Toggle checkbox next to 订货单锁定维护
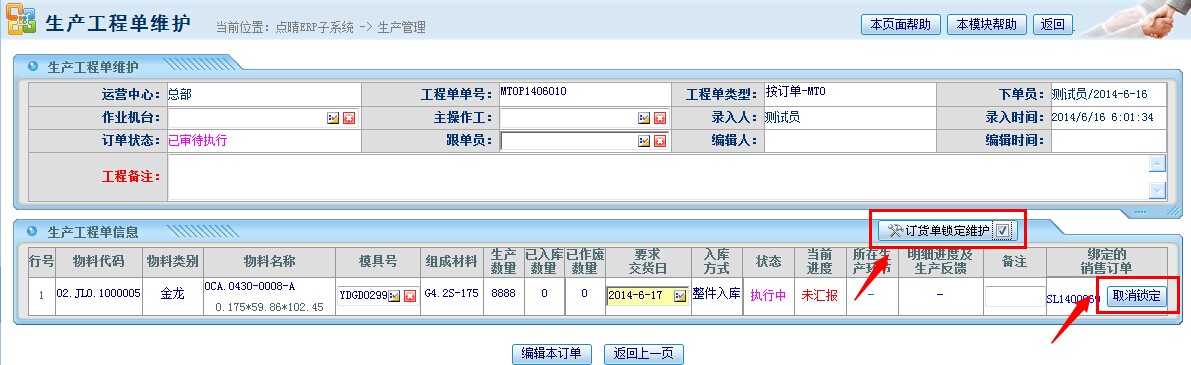The image size is (1191, 365). point(1003,231)
